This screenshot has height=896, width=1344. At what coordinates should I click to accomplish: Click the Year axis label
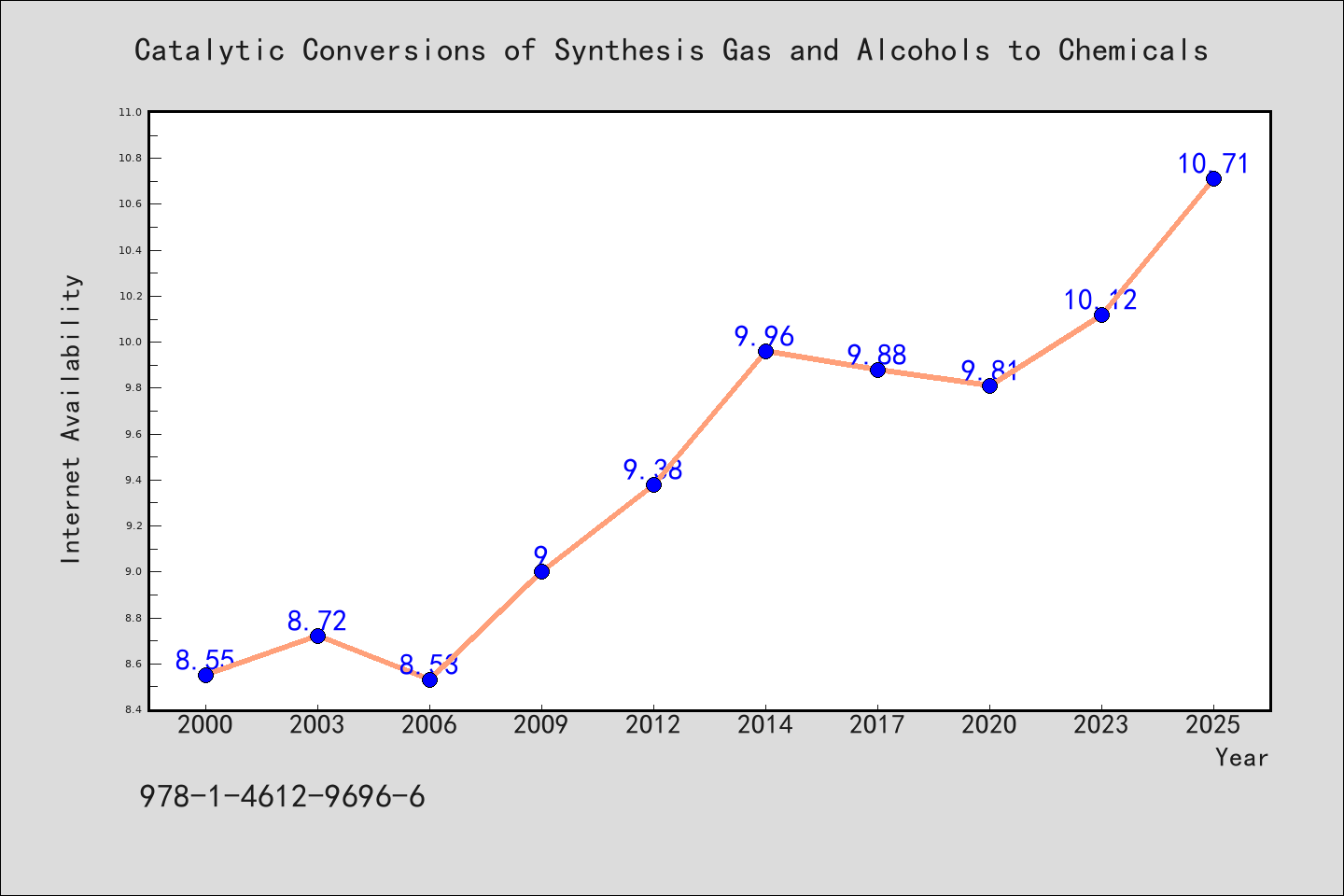click(1241, 758)
